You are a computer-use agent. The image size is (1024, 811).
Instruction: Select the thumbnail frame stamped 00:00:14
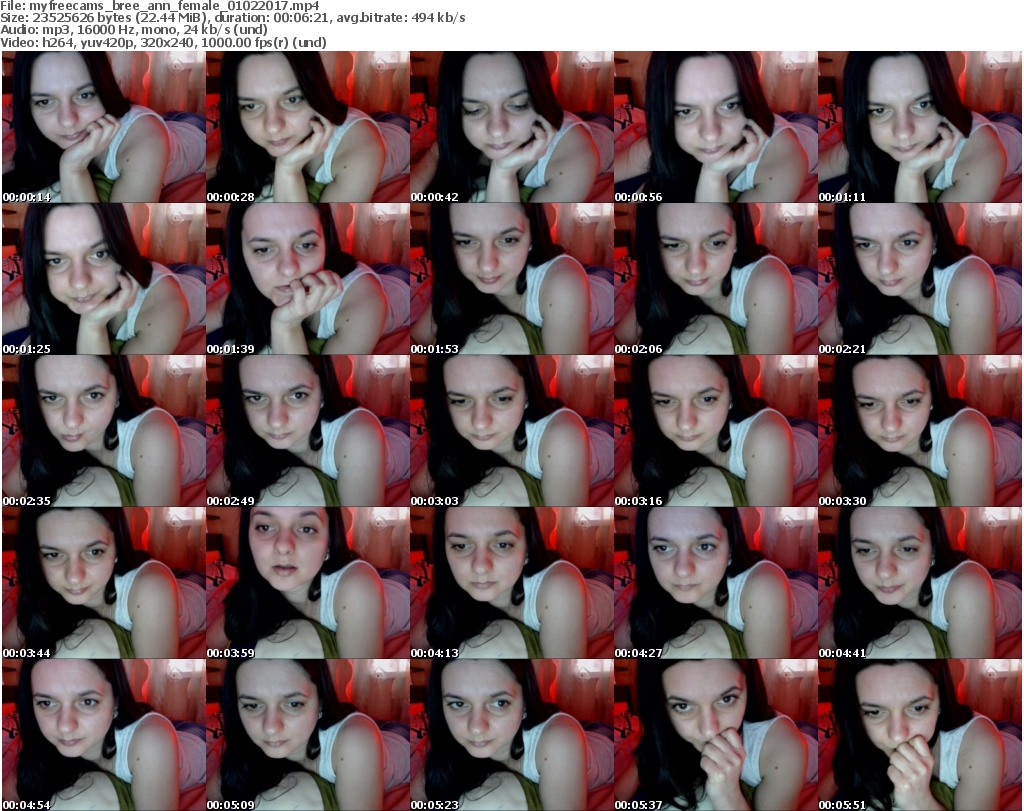pyautogui.click(x=103, y=127)
